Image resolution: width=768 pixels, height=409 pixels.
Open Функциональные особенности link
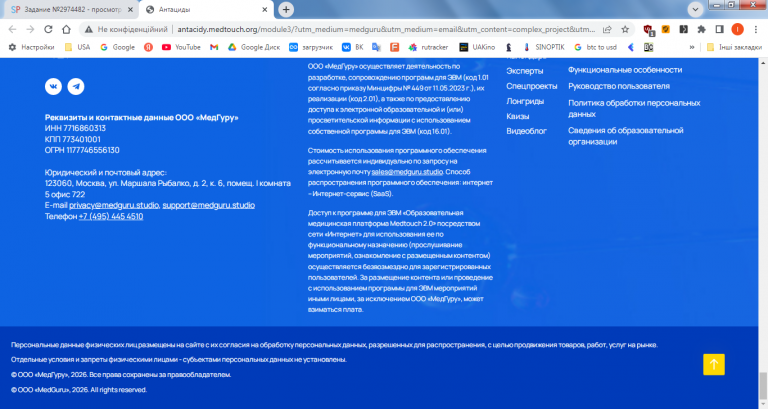tap(625, 70)
